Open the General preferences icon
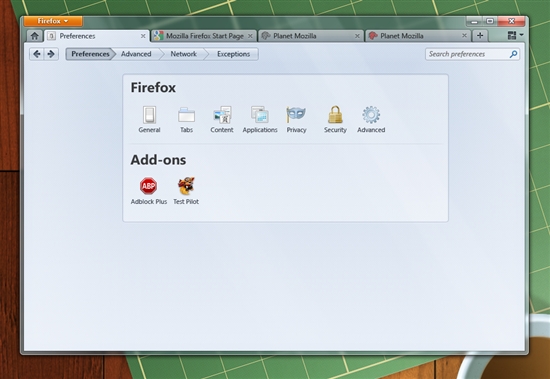The height and width of the screenshot is (379, 550). coord(149,115)
